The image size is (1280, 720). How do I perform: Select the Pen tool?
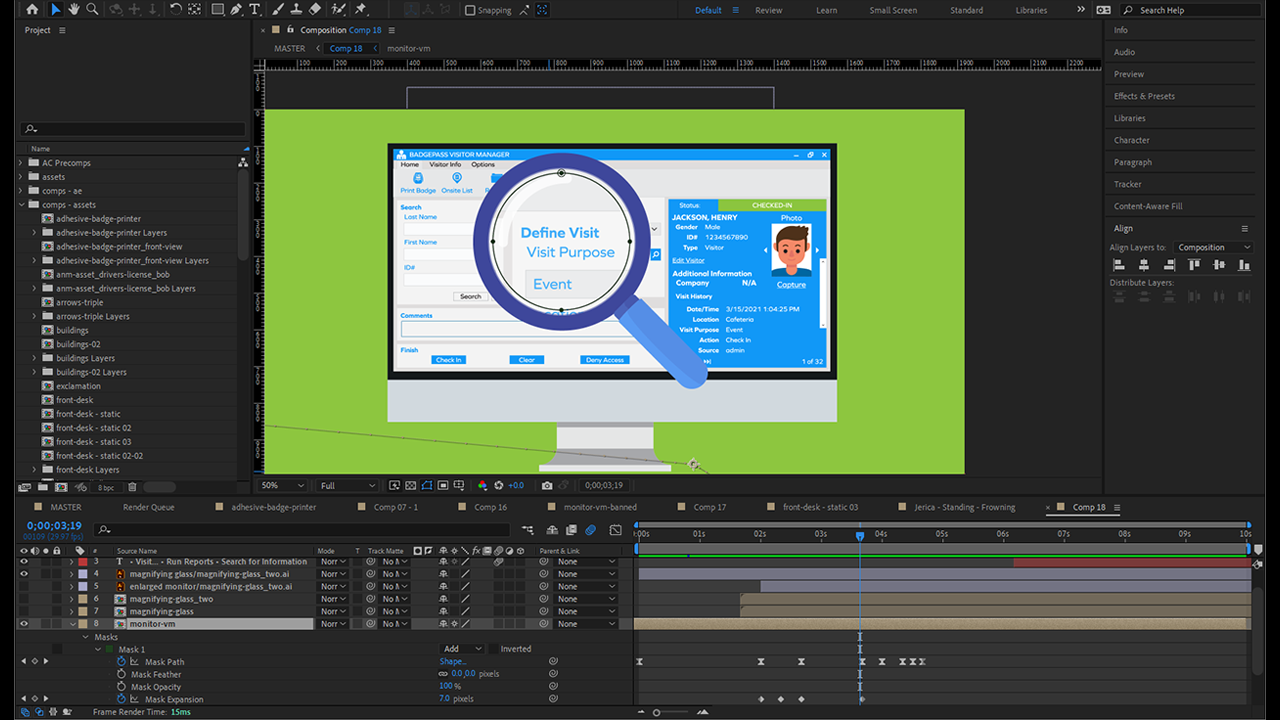coord(236,9)
